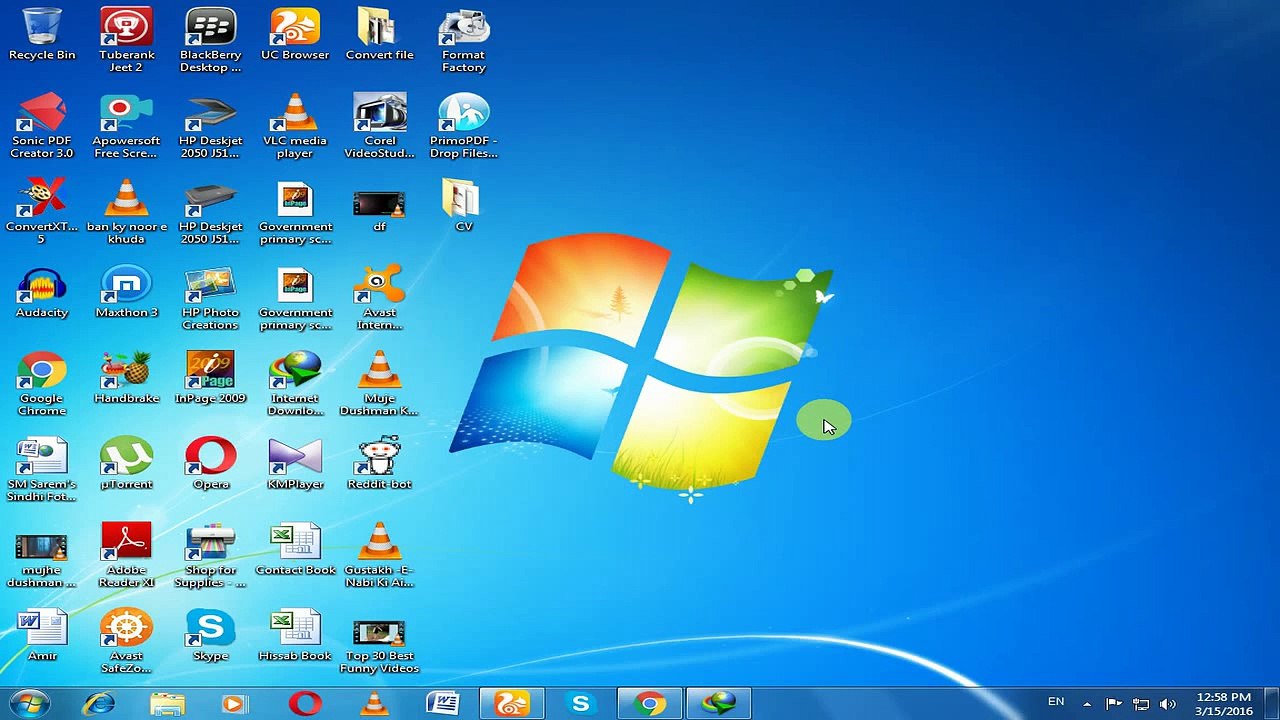The width and height of the screenshot is (1280, 720).
Task: Launch Adobe Reader XI shortcut
Action: click(x=126, y=555)
